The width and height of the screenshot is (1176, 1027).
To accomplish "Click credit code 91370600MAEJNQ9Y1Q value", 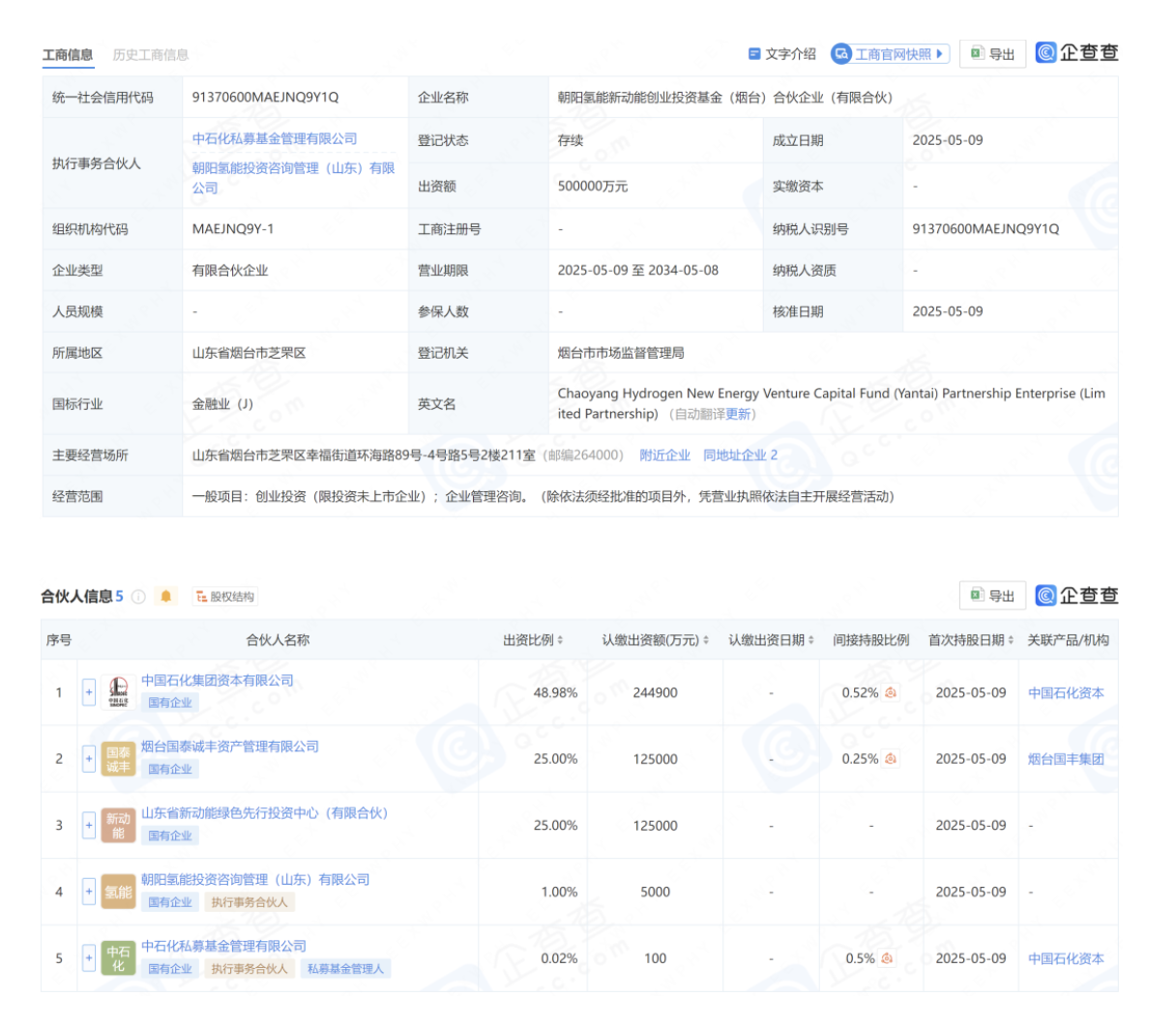I will [x=265, y=98].
